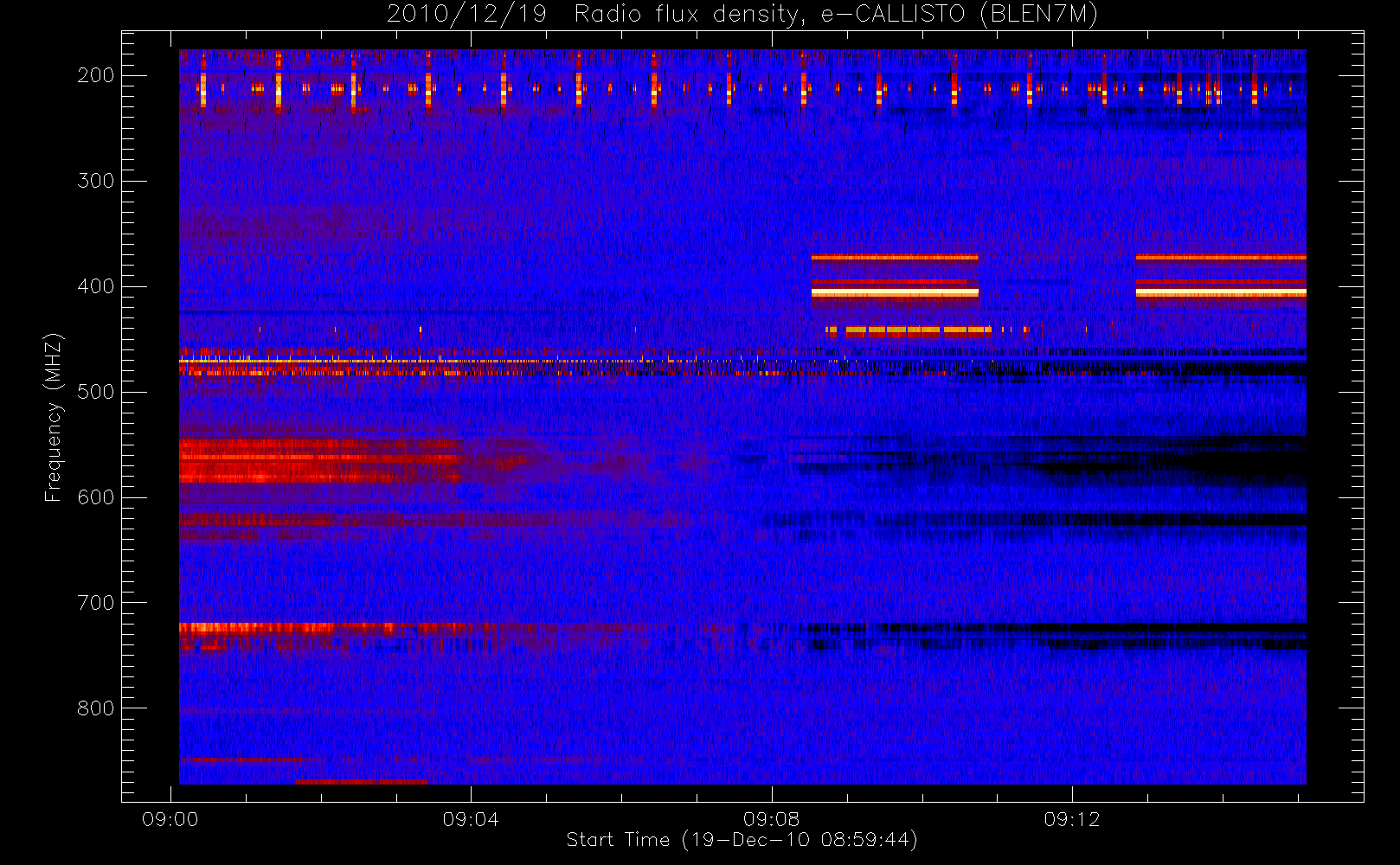Click the 09:08 time tick label
Screen dimensions: 1400x865
coord(771,819)
